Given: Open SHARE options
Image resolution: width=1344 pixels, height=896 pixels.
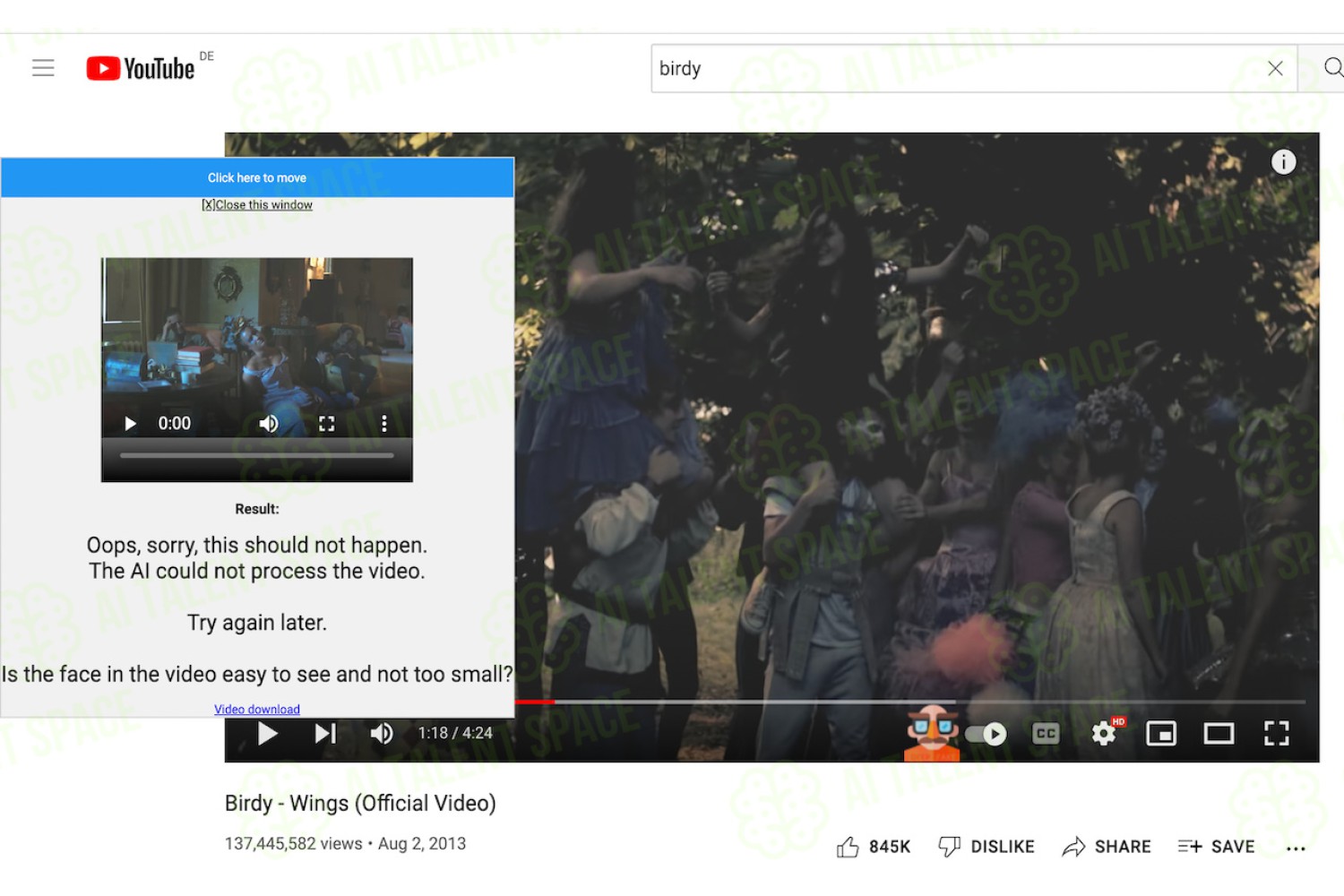Looking at the screenshot, I should (x=1107, y=847).
